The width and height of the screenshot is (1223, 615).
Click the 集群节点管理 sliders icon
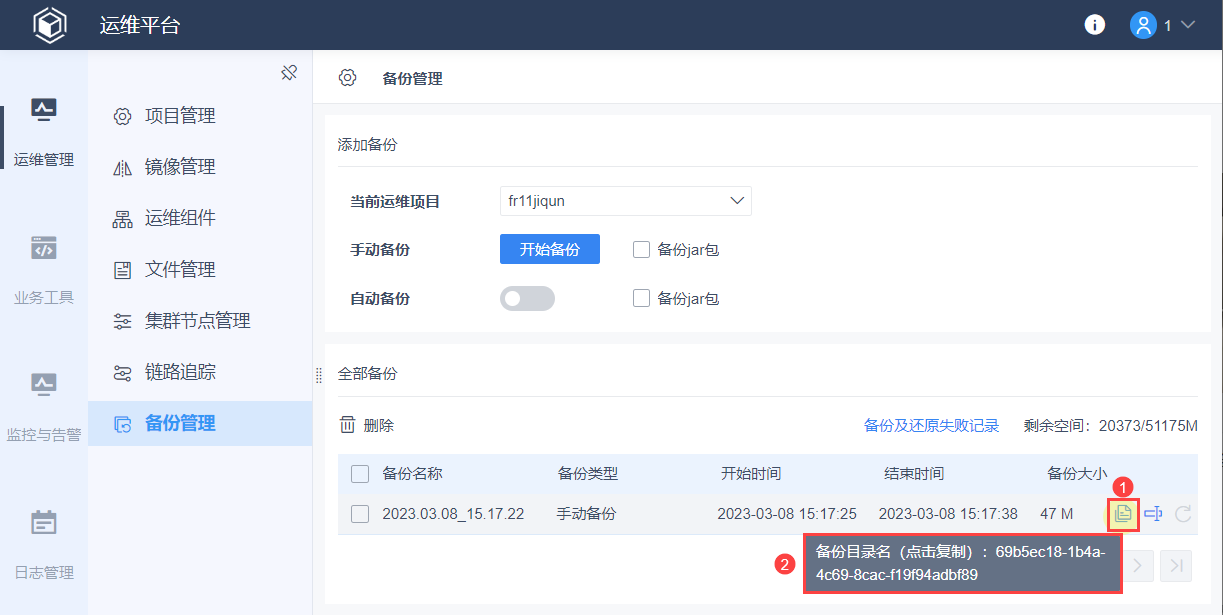[x=123, y=321]
